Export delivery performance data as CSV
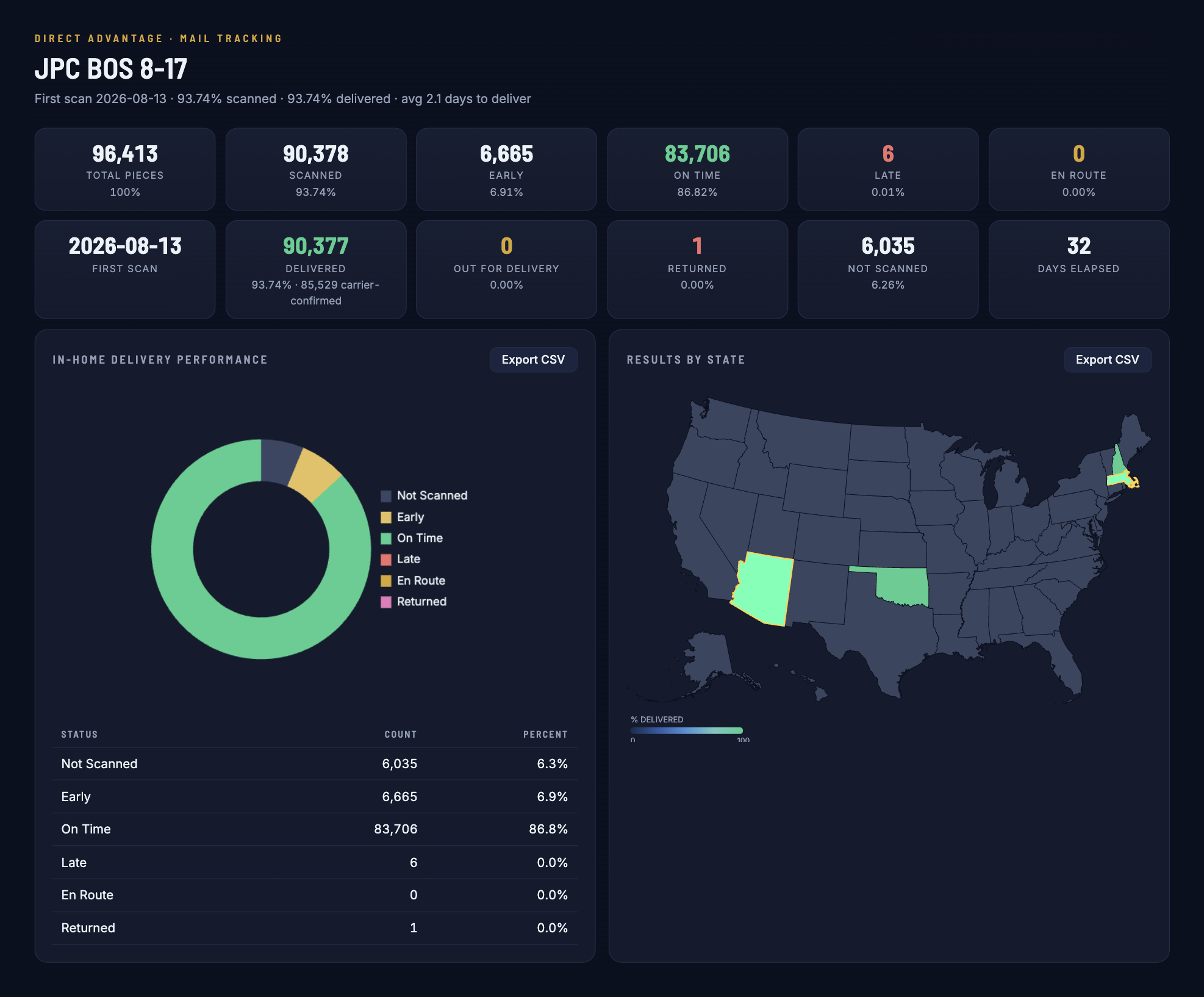 [533, 359]
